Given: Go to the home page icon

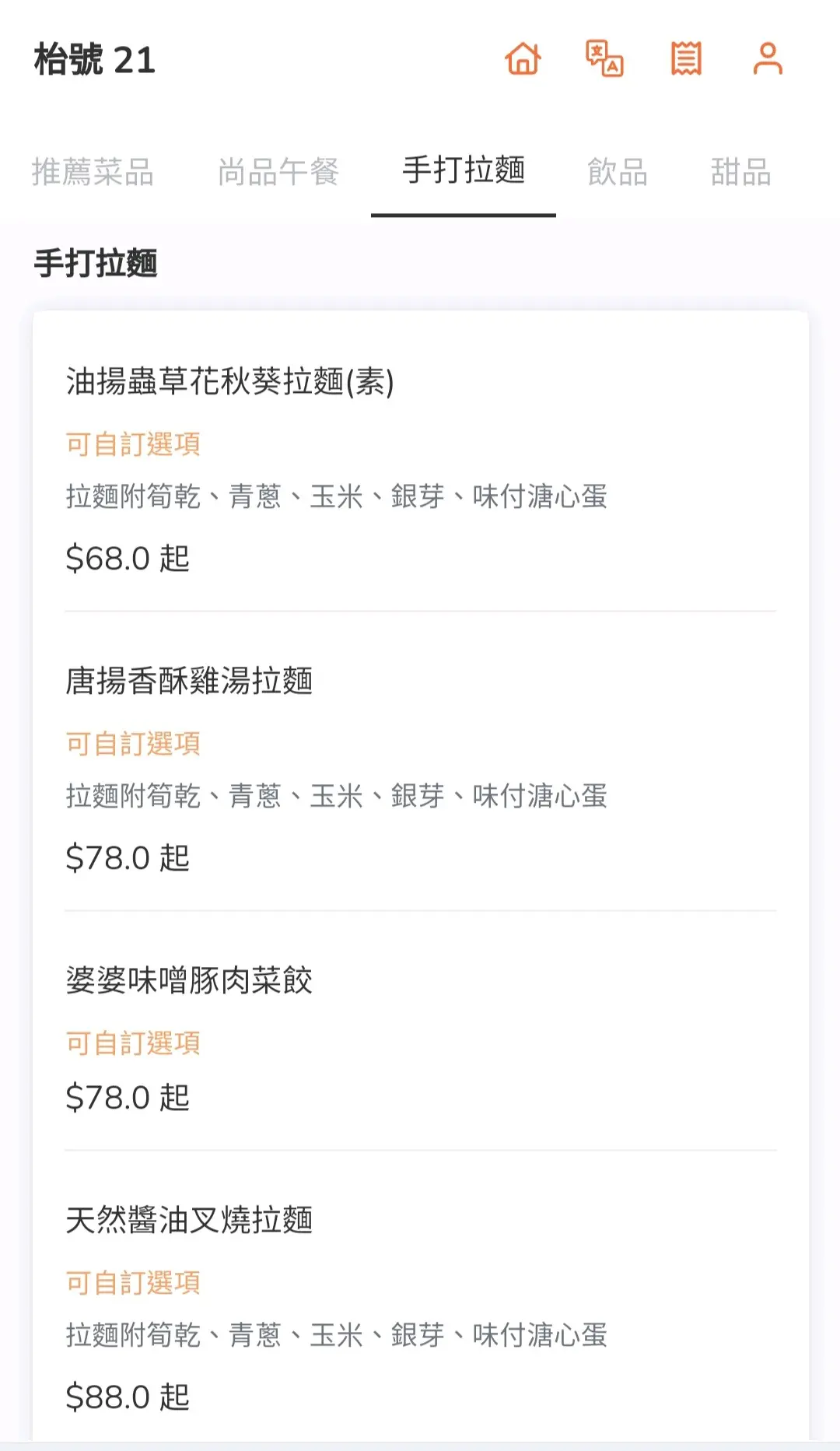Looking at the screenshot, I should 523,59.
